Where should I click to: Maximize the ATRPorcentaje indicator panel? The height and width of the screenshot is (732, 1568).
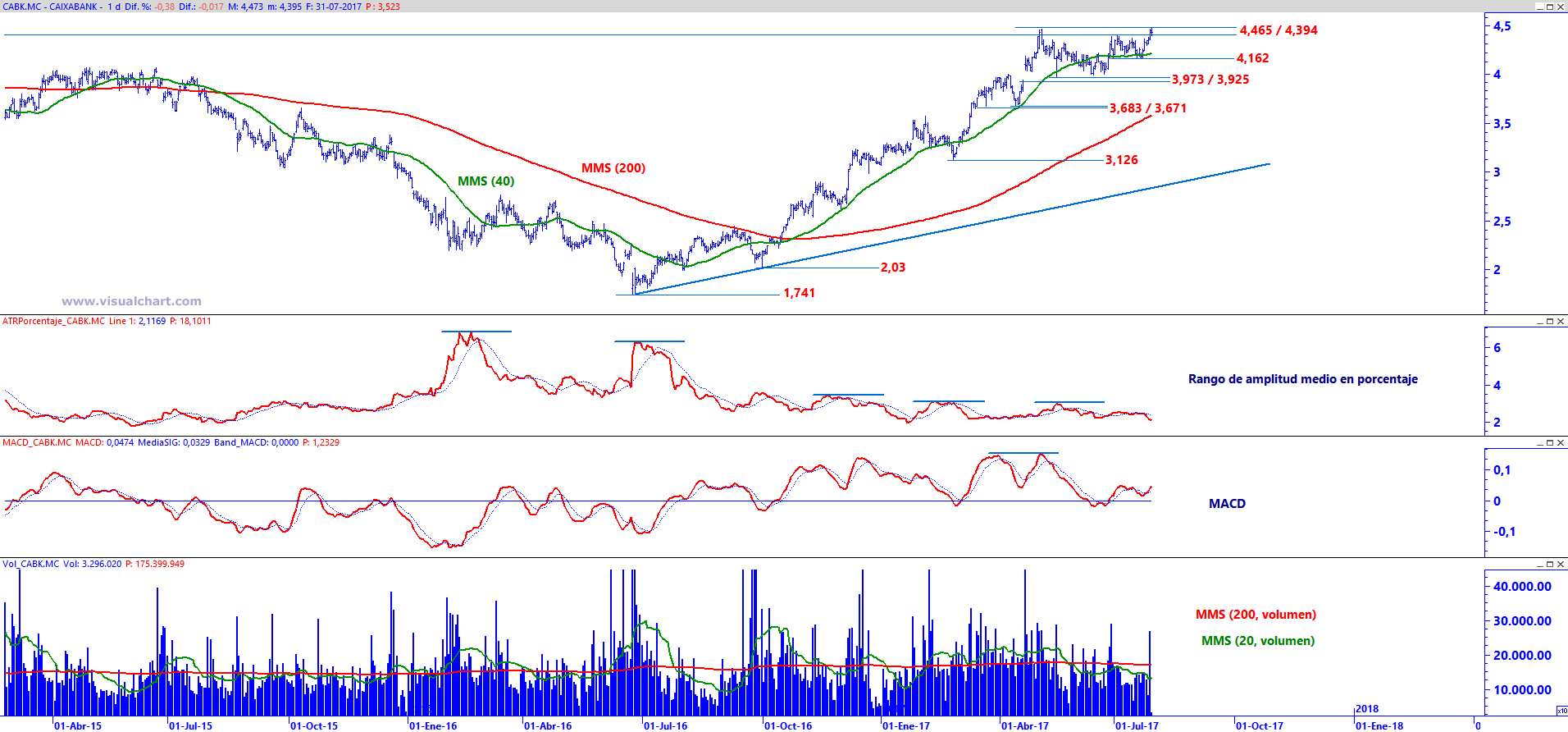point(1550,322)
